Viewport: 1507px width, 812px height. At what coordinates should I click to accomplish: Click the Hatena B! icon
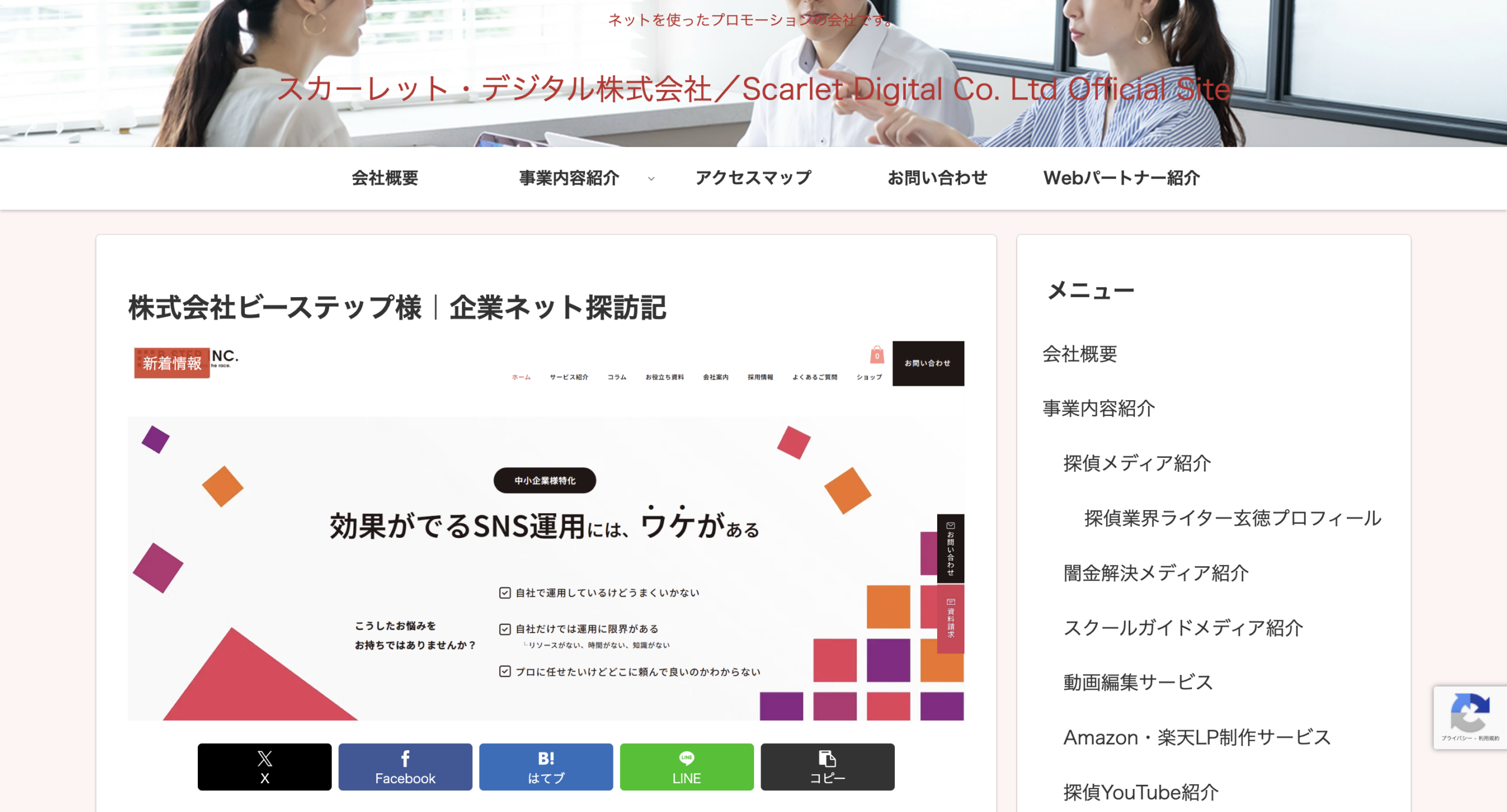[546, 758]
